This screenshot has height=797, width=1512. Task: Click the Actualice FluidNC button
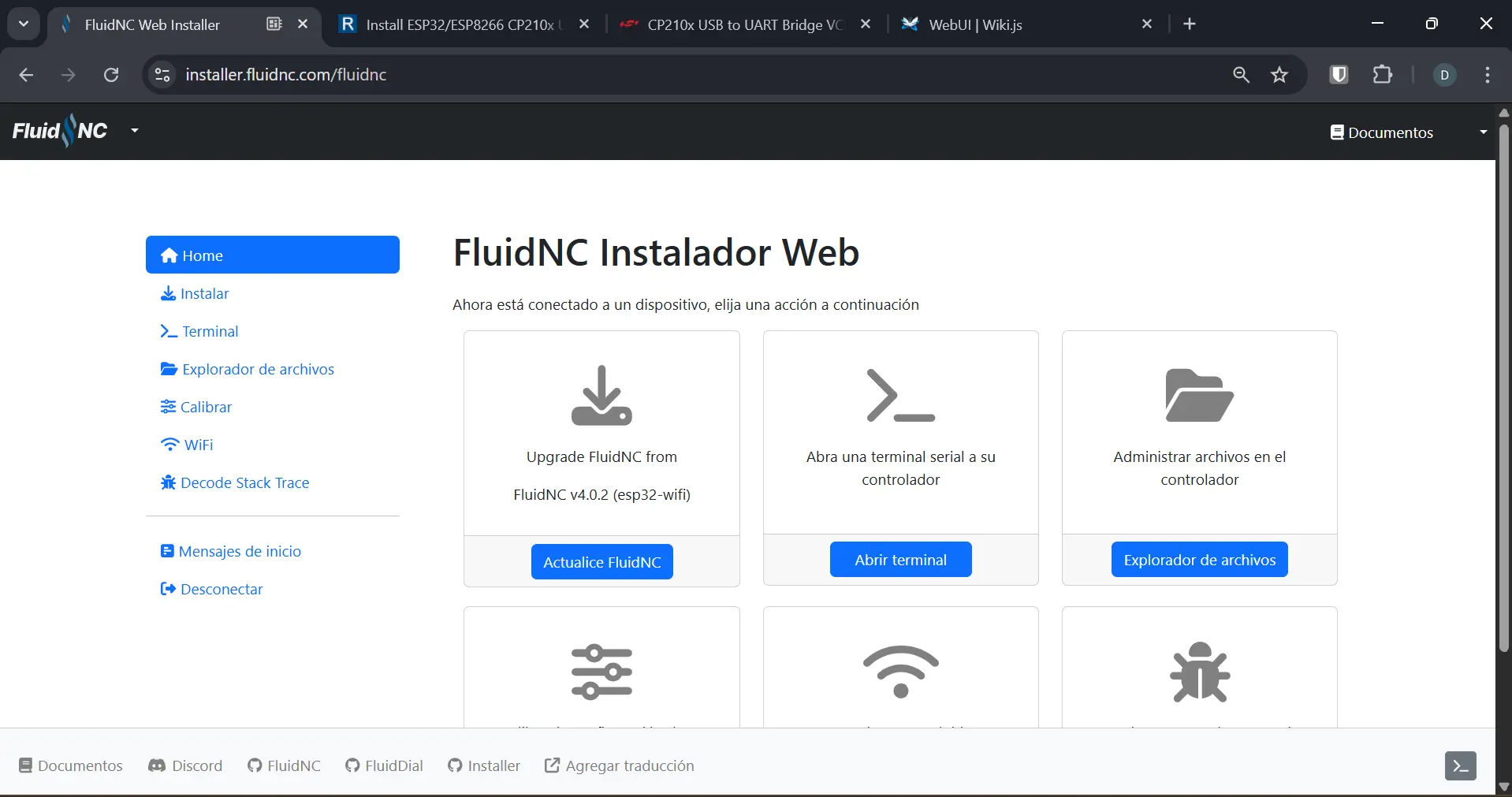pyautogui.click(x=601, y=561)
